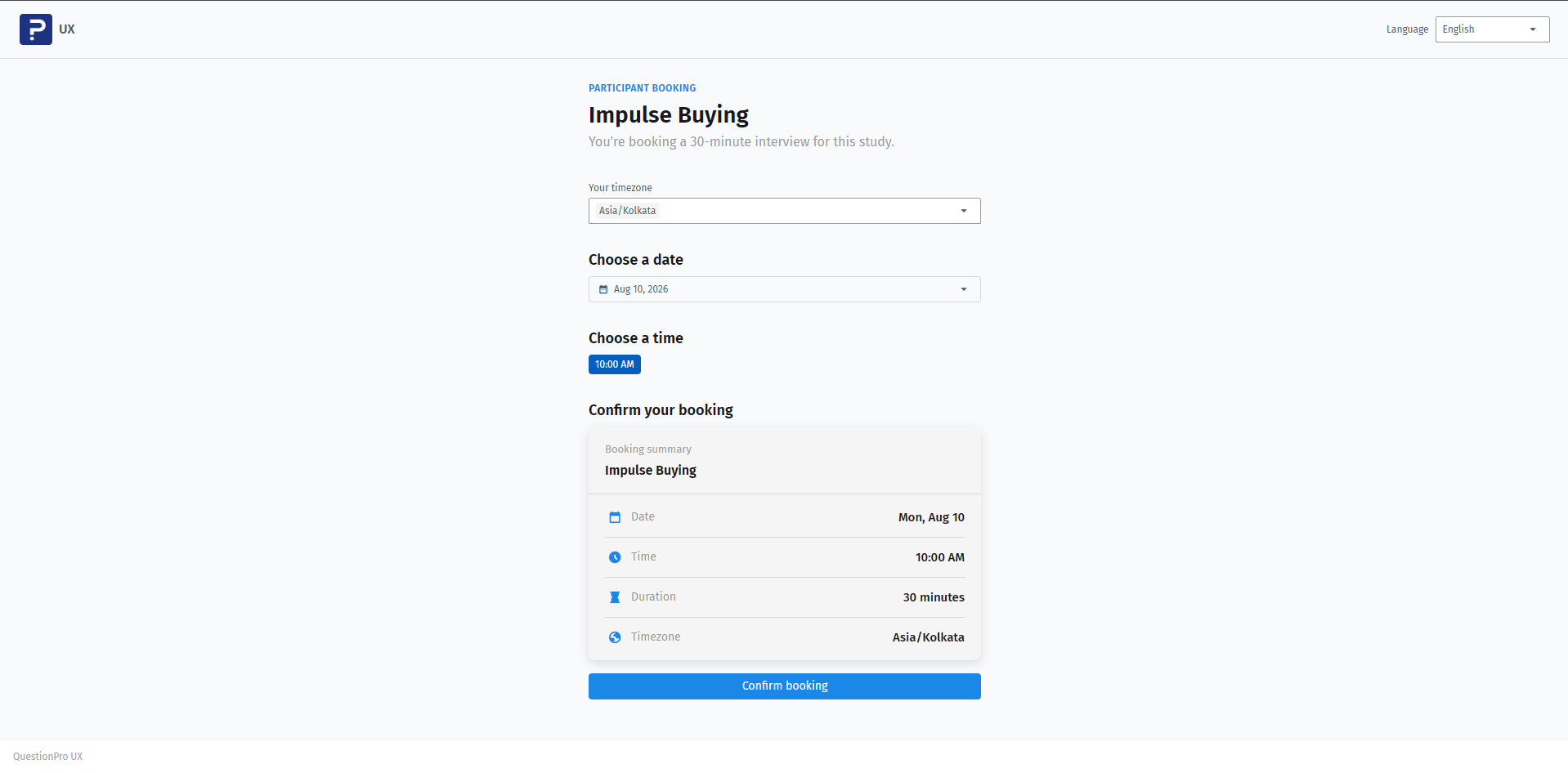Open the Aug 10, 2026 date picker
1568x773 pixels.
(x=784, y=289)
